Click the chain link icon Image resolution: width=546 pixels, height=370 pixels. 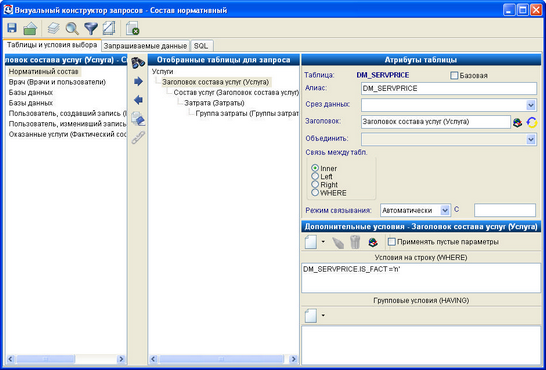pos(138,137)
